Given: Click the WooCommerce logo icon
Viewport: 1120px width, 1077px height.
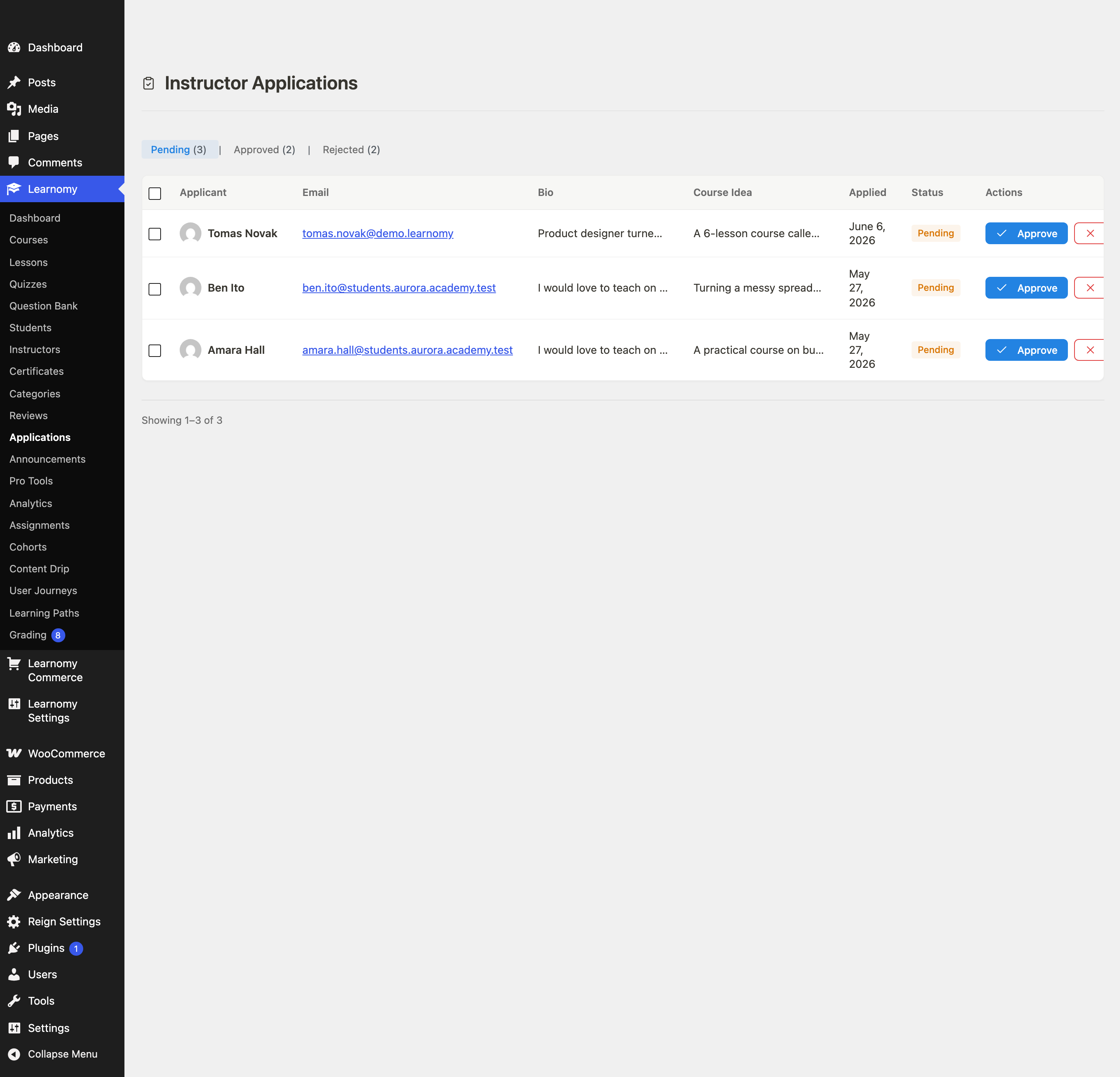Looking at the screenshot, I should pos(14,754).
